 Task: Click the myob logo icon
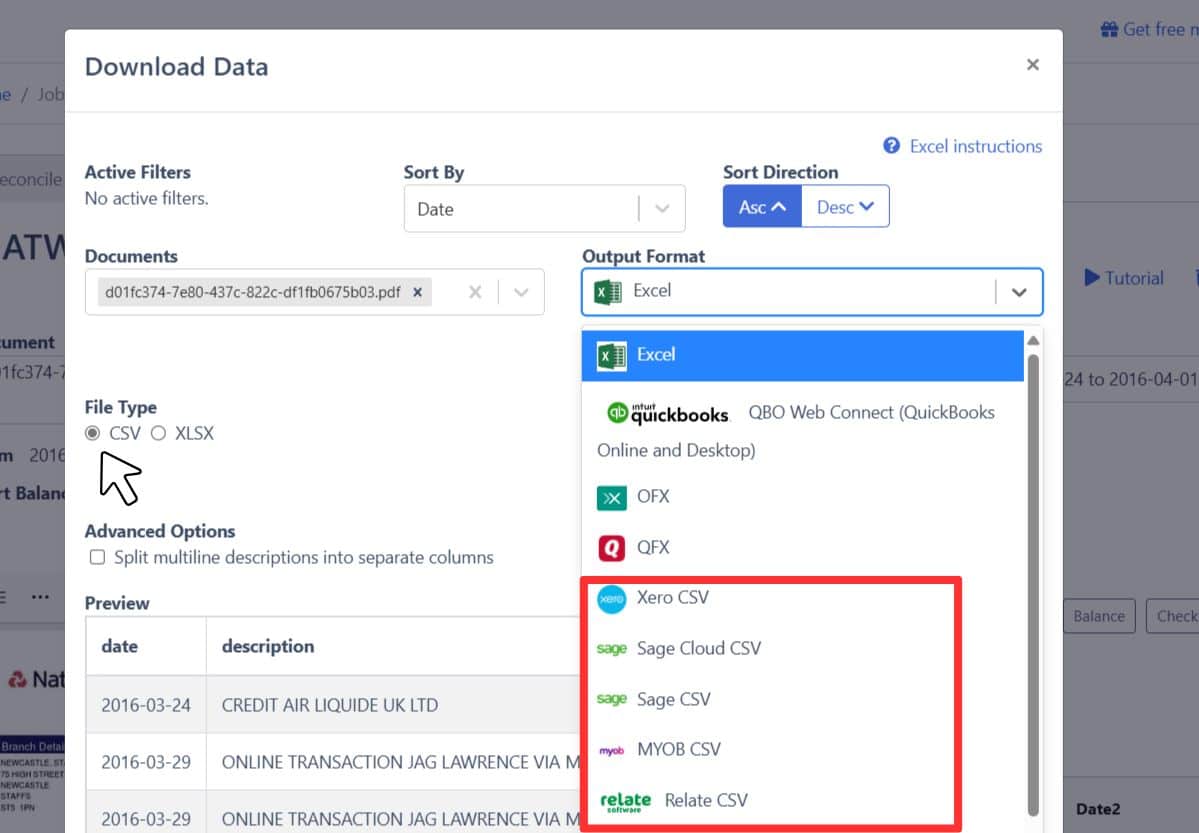(x=612, y=751)
